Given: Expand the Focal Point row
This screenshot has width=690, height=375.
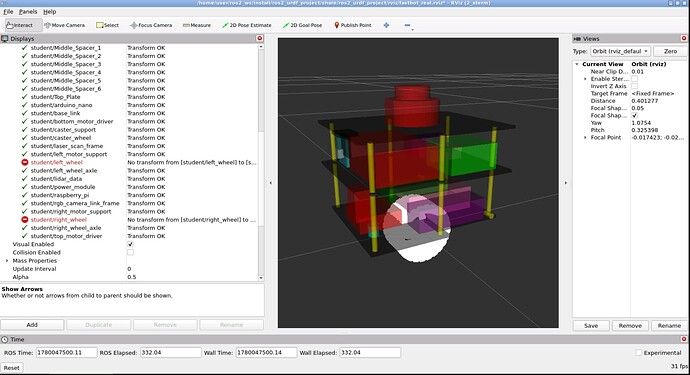Looking at the screenshot, I should click(585, 137).
